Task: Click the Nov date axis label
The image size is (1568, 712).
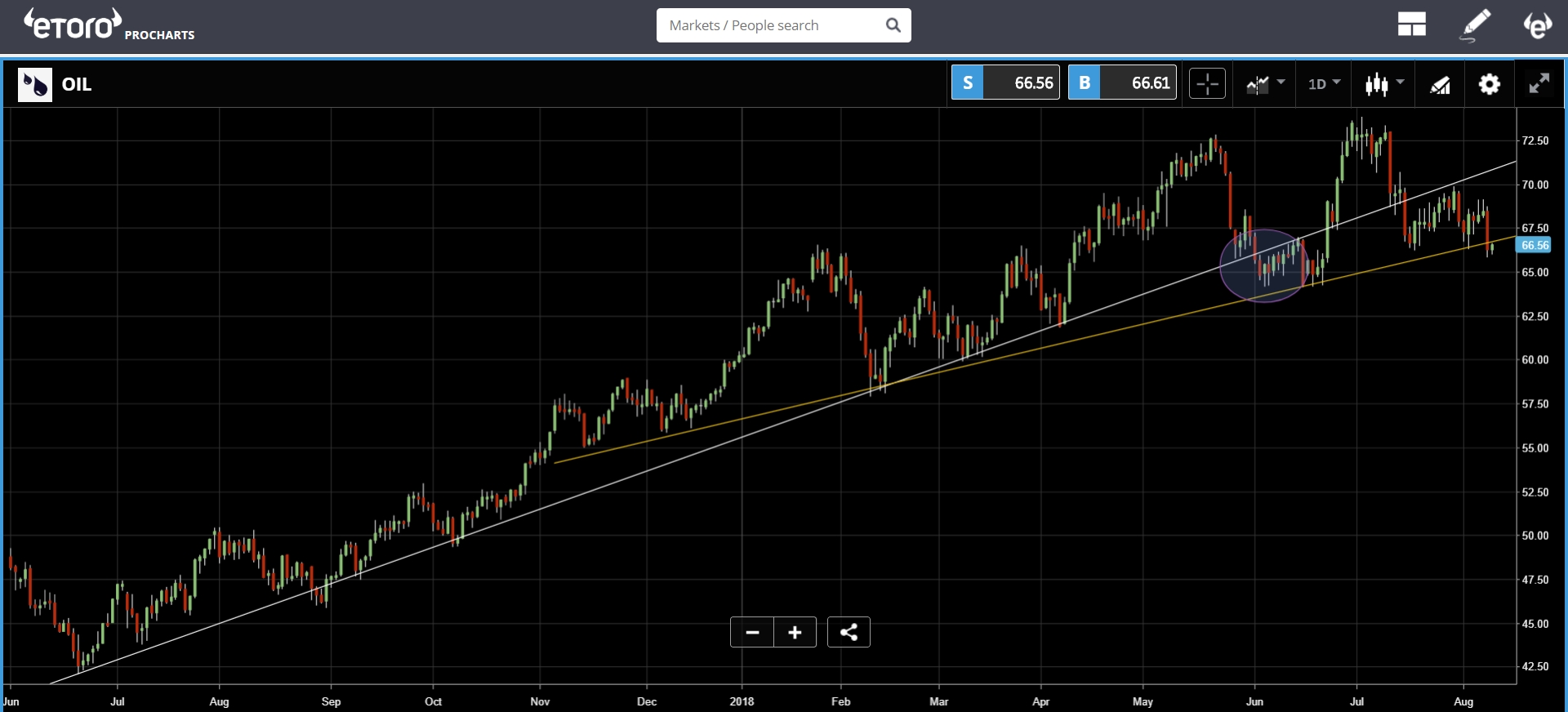Action: tap(540, 701)
